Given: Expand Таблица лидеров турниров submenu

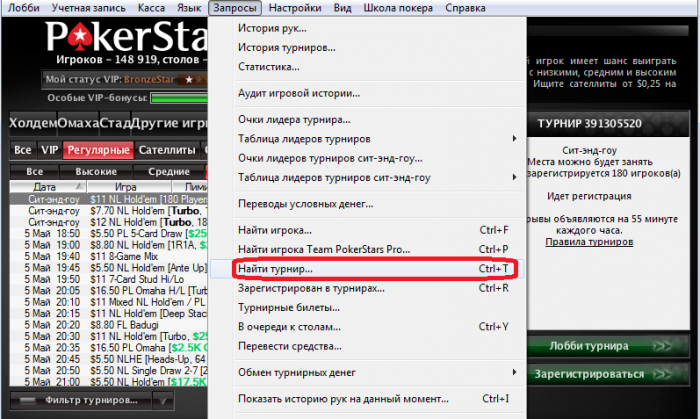Looking at the screenshot, I should pos(367,139).
